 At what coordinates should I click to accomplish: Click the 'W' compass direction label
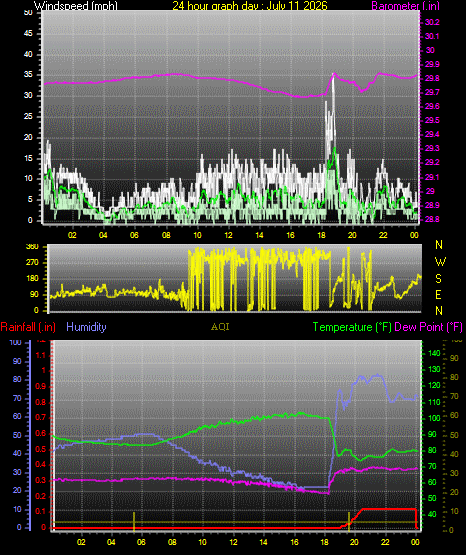click(440, 262)
